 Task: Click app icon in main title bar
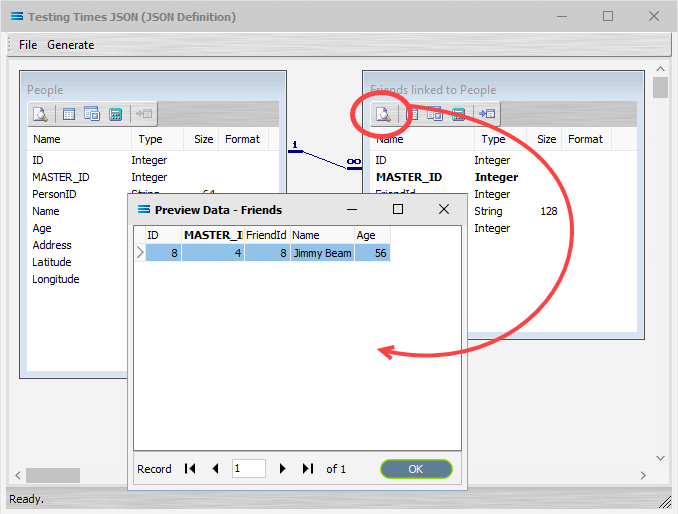17,16
